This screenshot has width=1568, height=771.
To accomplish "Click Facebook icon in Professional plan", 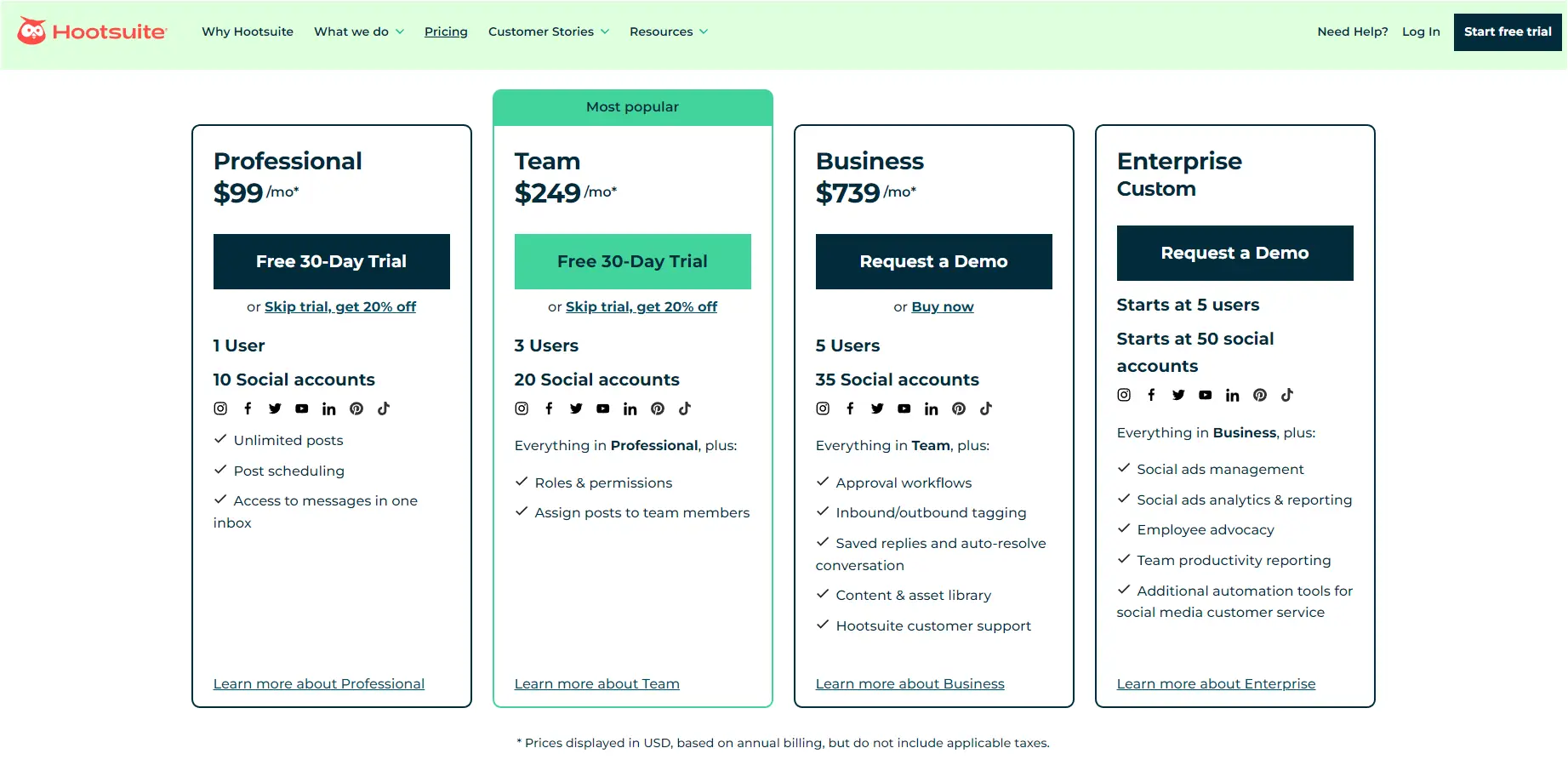I will tap(248, 408).
